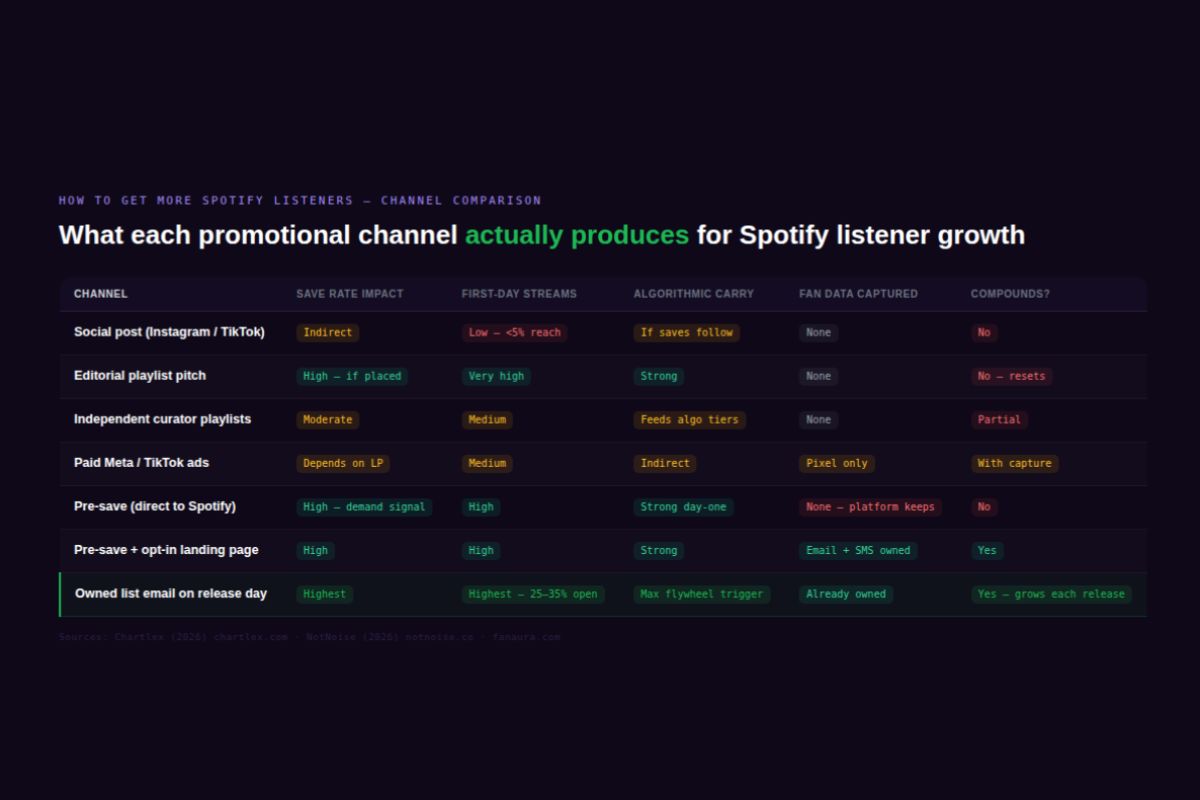Click the 'Moderate' badge
Image resolution: width=1200 pixels, height=800 pixels.
pyautogui.click(x=328, y=420)
